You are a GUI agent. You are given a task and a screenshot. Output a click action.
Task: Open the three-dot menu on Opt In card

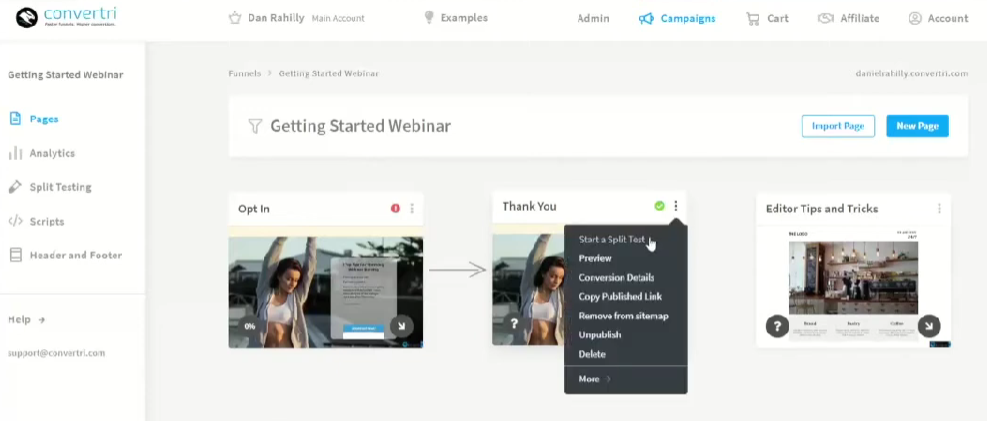click(x=412, y=208)
